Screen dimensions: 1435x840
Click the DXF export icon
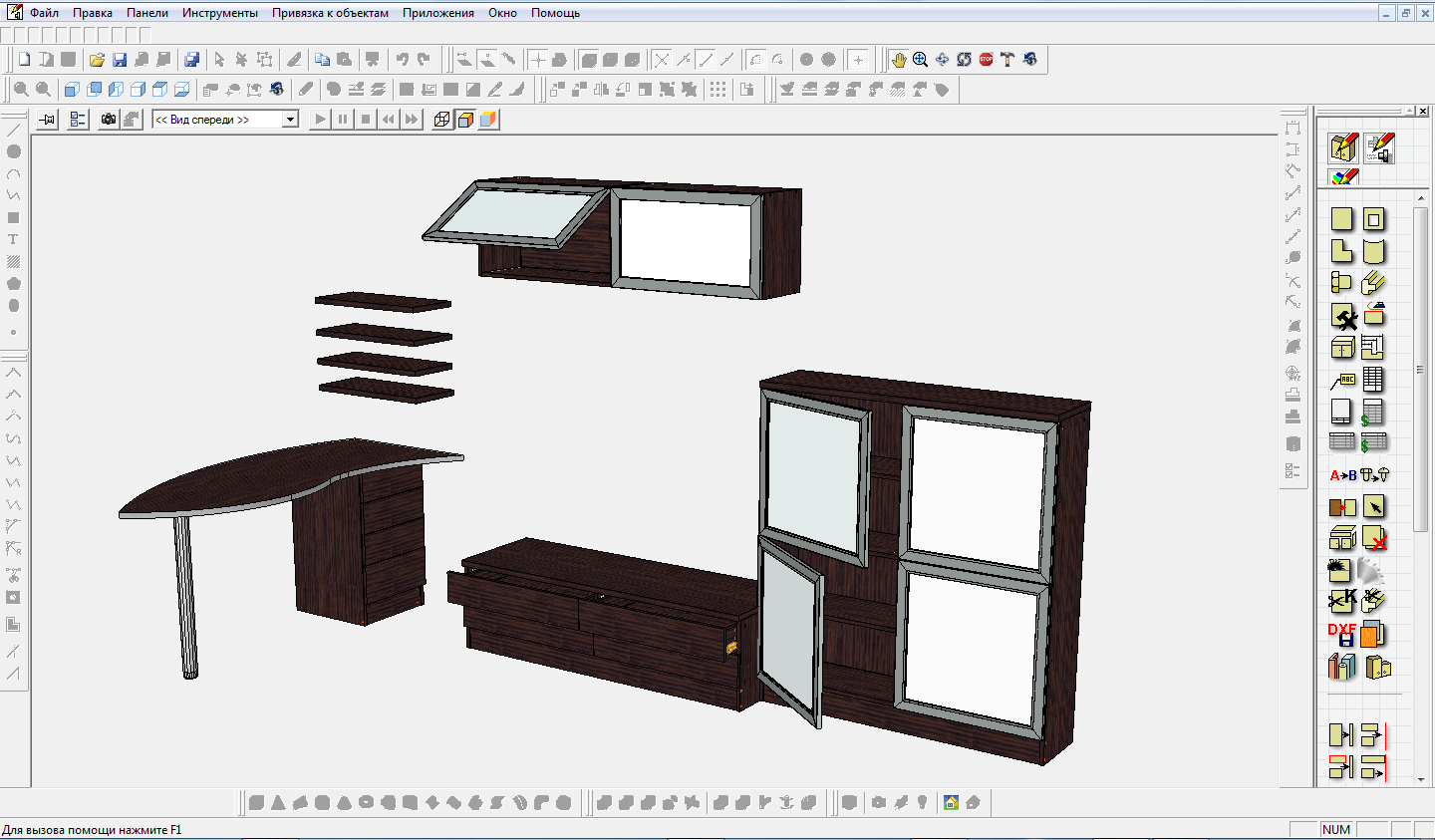point(1342,634)
